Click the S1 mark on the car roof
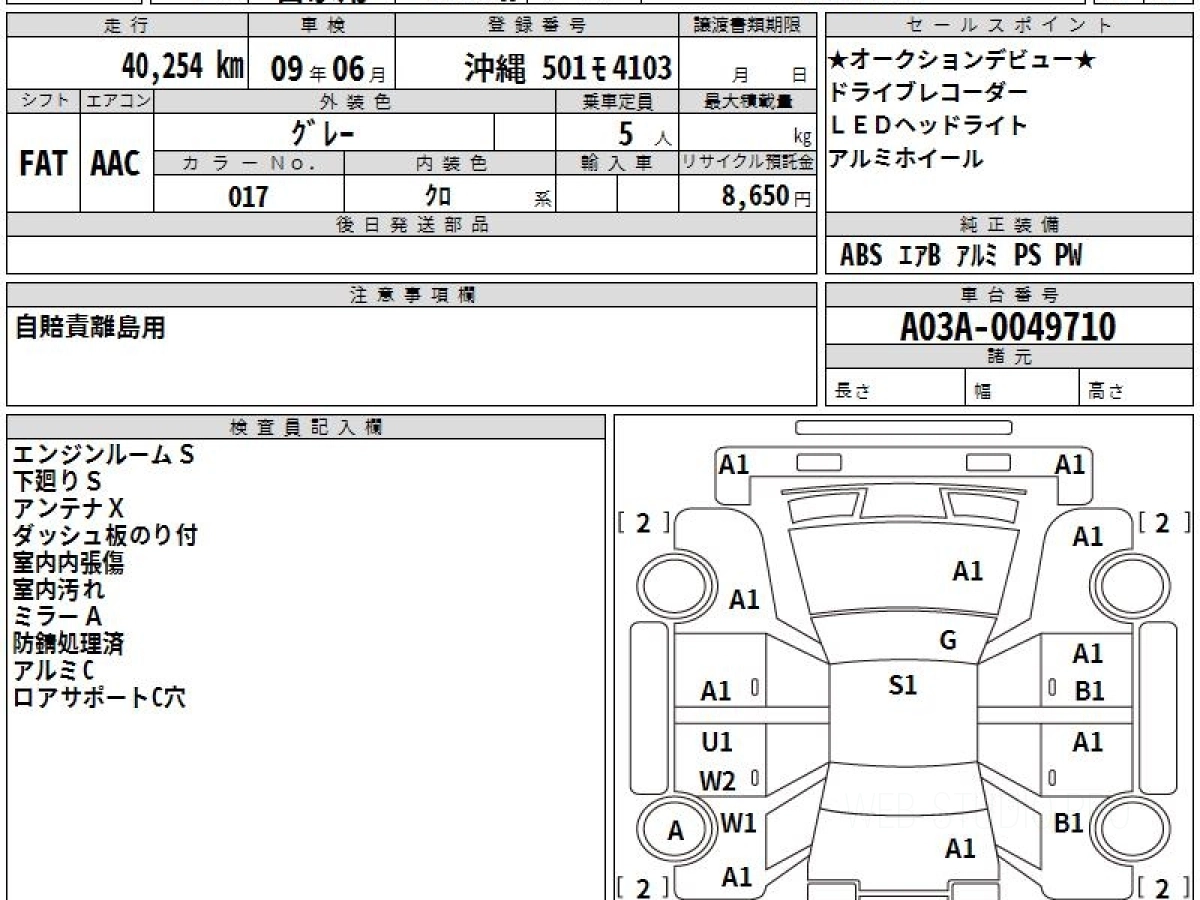 903,686
